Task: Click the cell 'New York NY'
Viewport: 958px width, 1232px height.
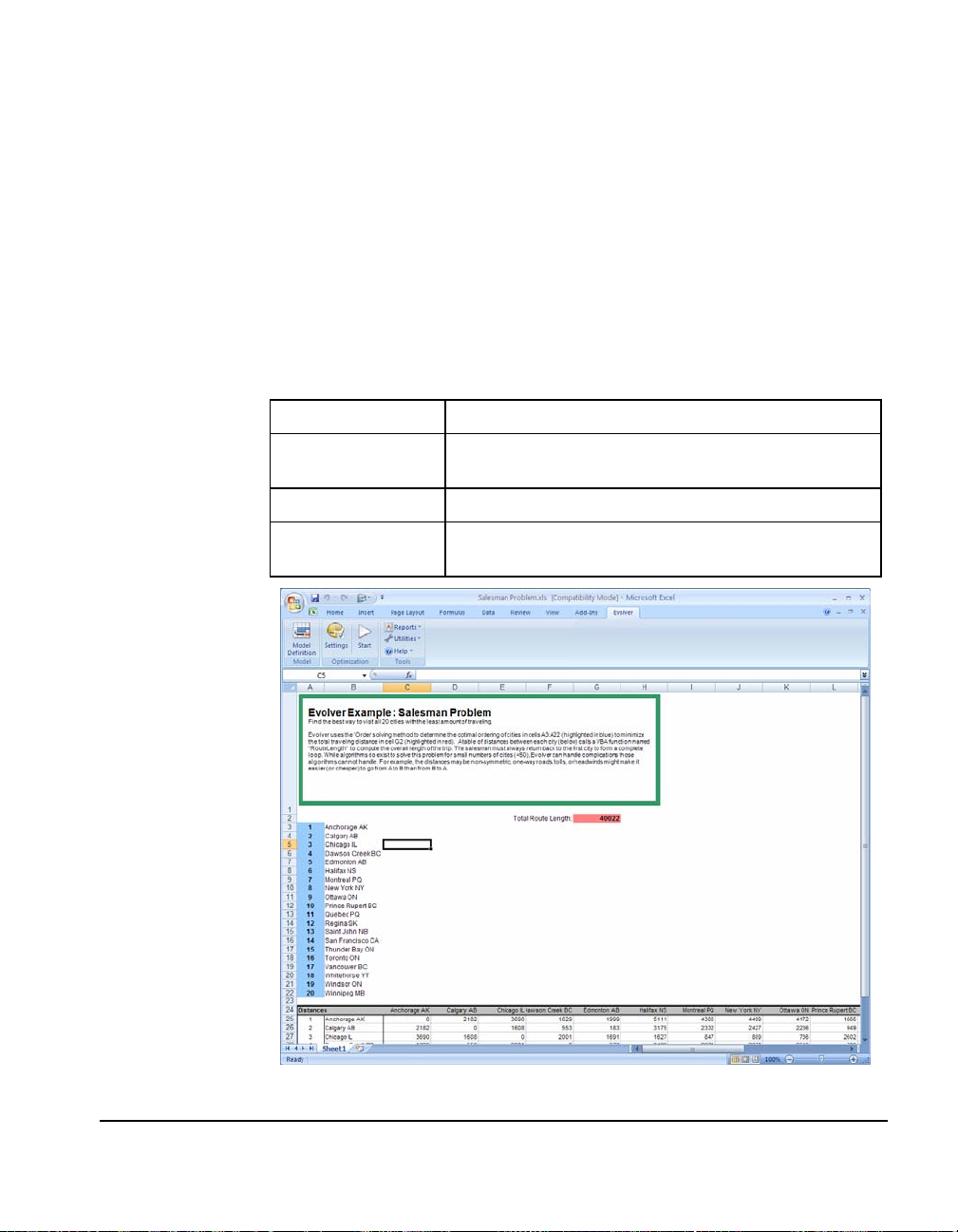Action: pos(344,888)
